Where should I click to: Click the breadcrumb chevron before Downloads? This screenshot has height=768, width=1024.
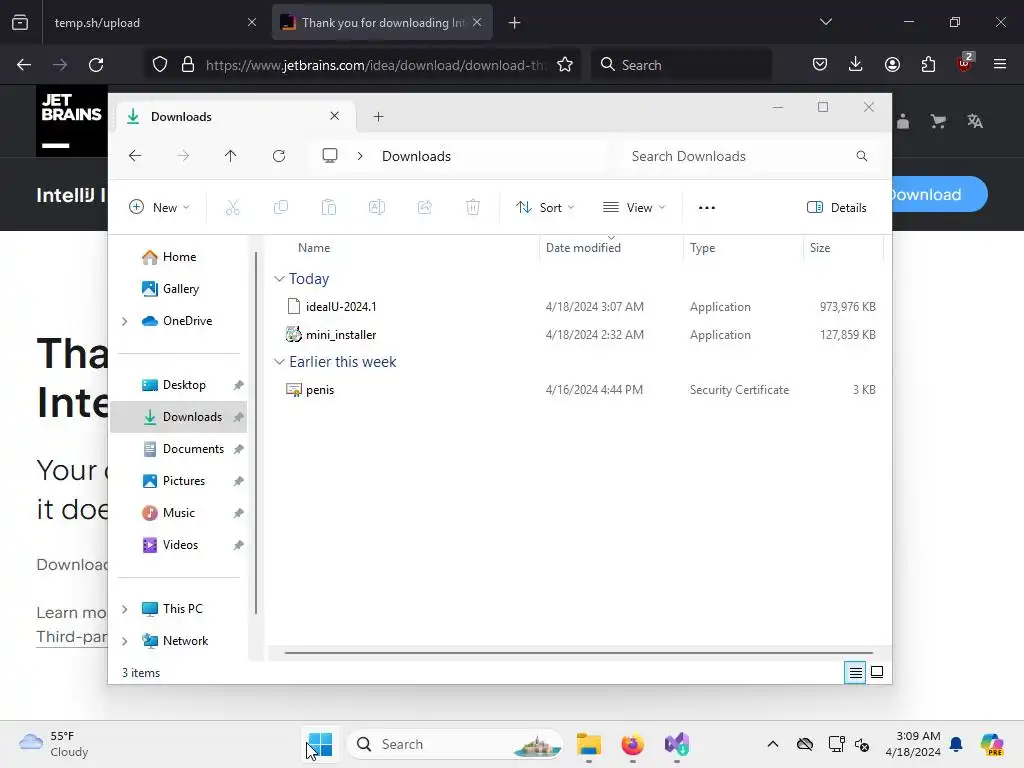[360, 156]
